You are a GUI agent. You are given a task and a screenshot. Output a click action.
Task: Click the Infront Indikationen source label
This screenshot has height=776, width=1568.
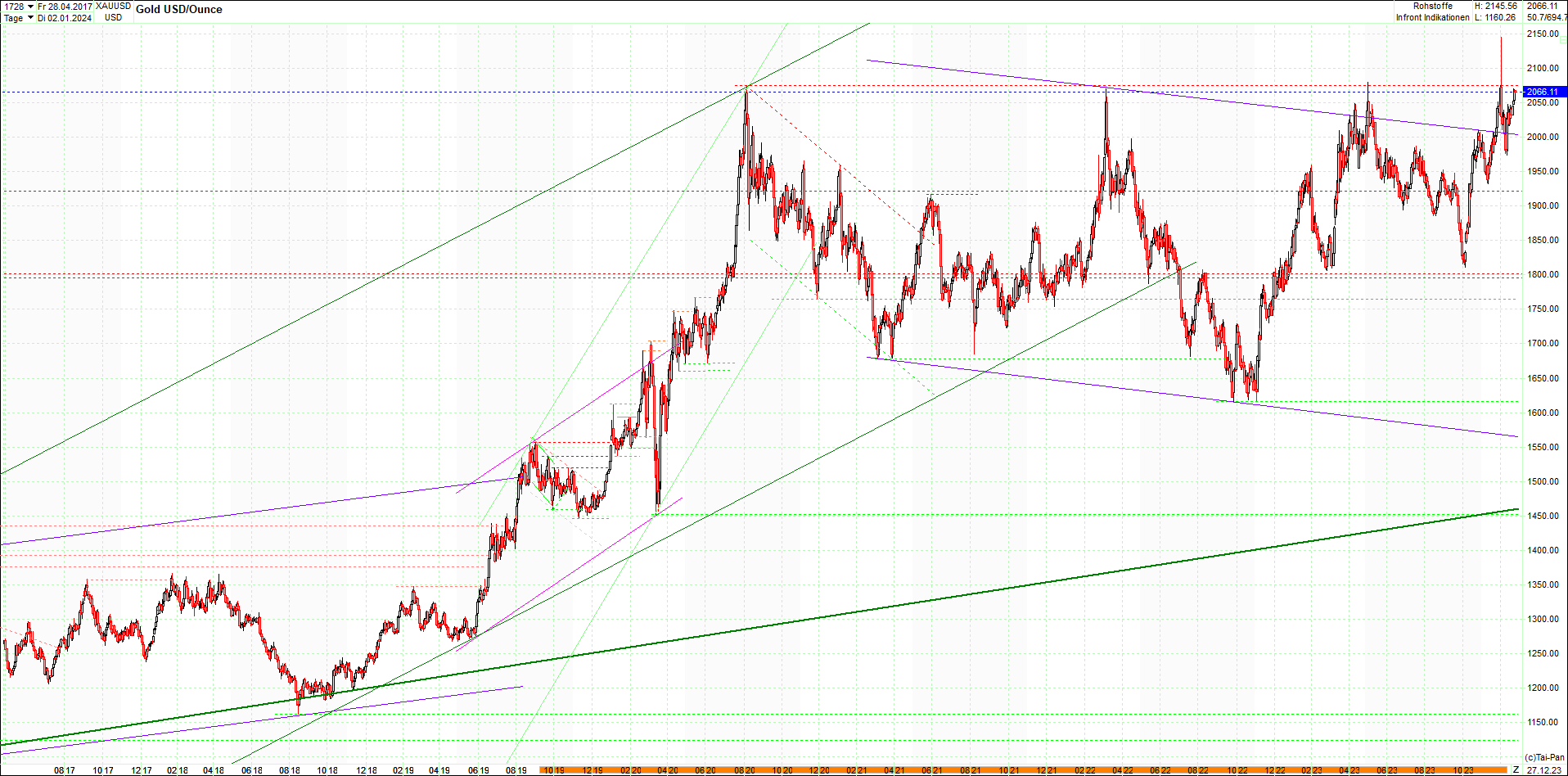click(1432, 17)
